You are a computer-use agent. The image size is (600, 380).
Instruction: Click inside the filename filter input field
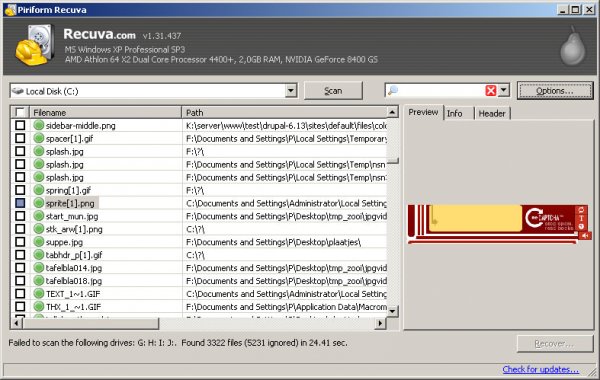click(441, 91)
